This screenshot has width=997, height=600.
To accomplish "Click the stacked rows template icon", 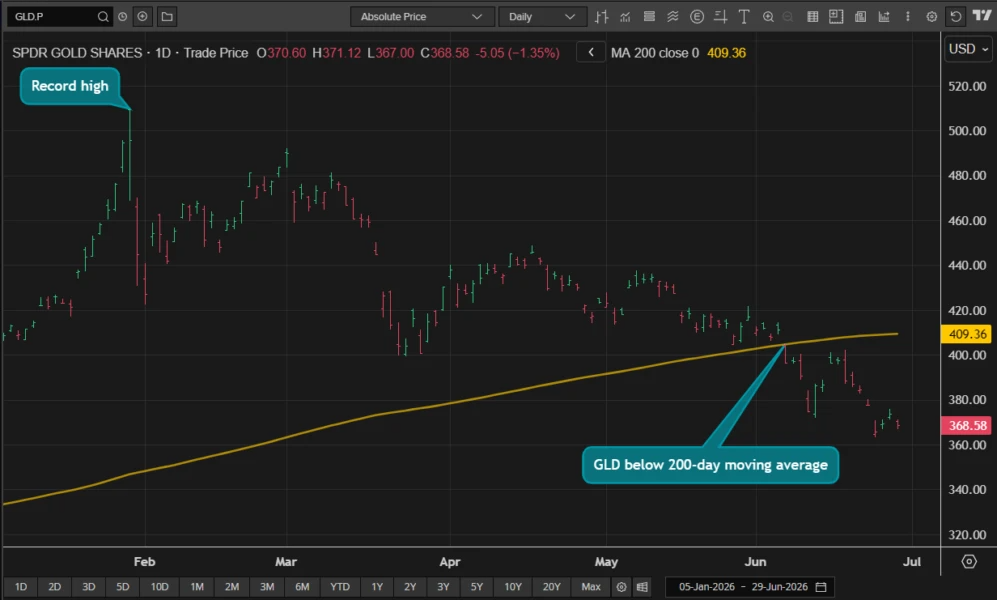I will coord(649,17).
